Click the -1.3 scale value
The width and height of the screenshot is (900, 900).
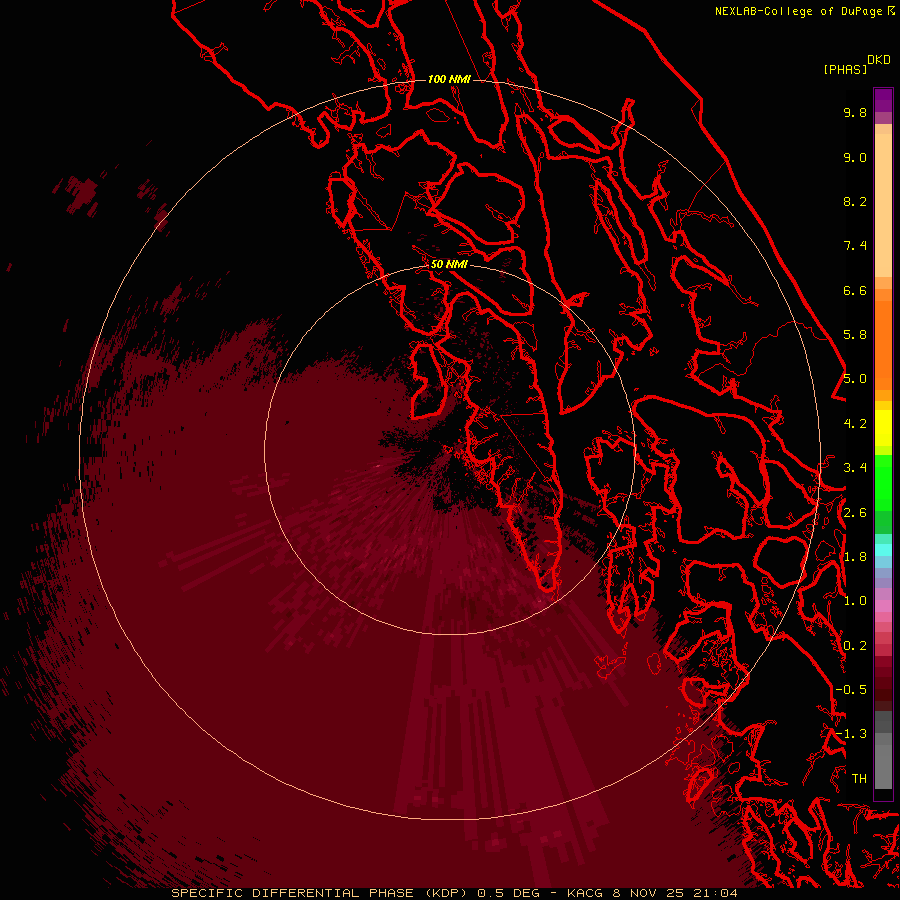tap(851, 734)
